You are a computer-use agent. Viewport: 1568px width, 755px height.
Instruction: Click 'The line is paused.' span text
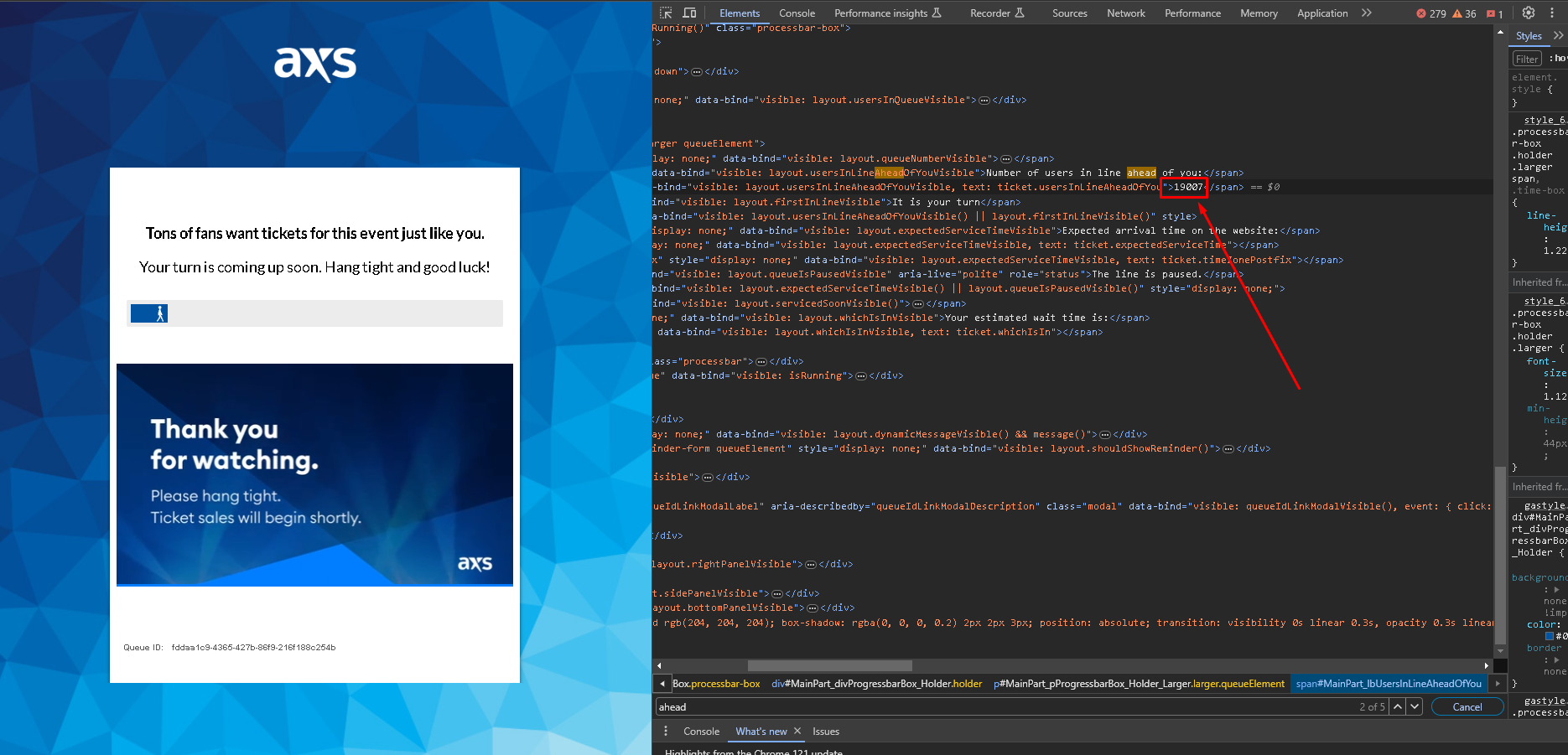1147,275
